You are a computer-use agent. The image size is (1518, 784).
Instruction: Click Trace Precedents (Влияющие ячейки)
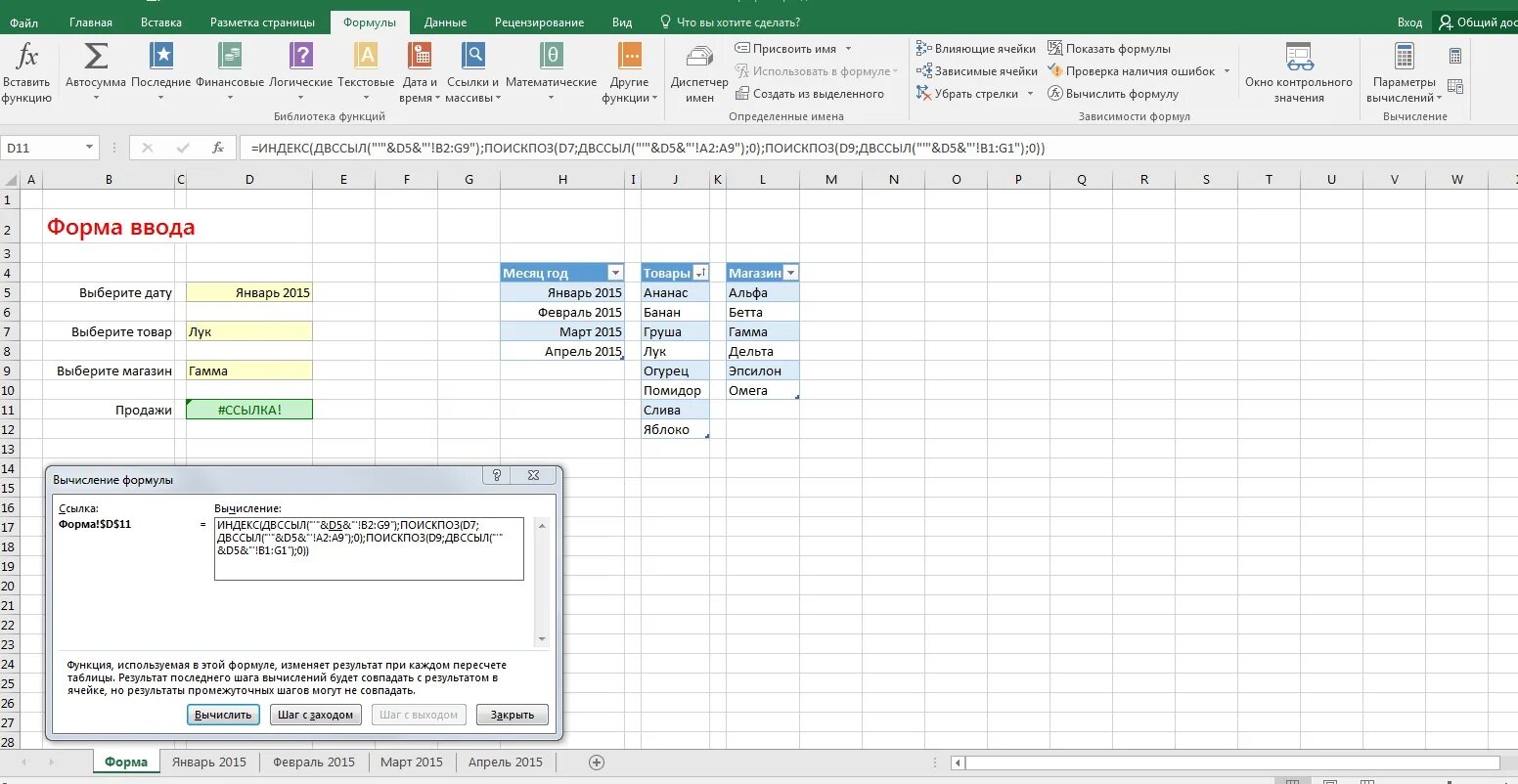(x=976, y=48)
